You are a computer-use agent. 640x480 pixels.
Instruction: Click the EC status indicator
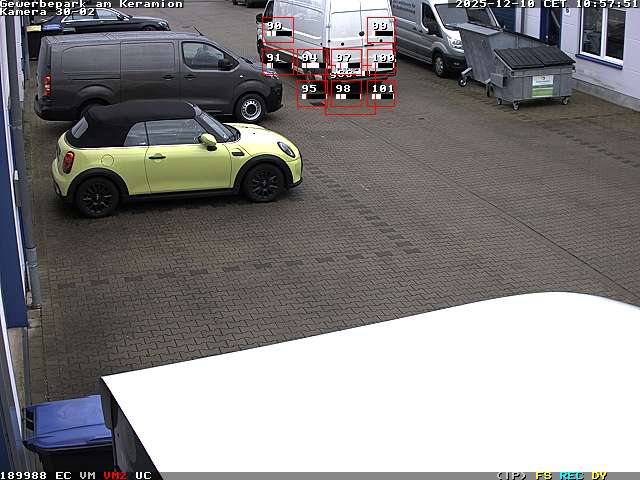[x=63, y=475]
